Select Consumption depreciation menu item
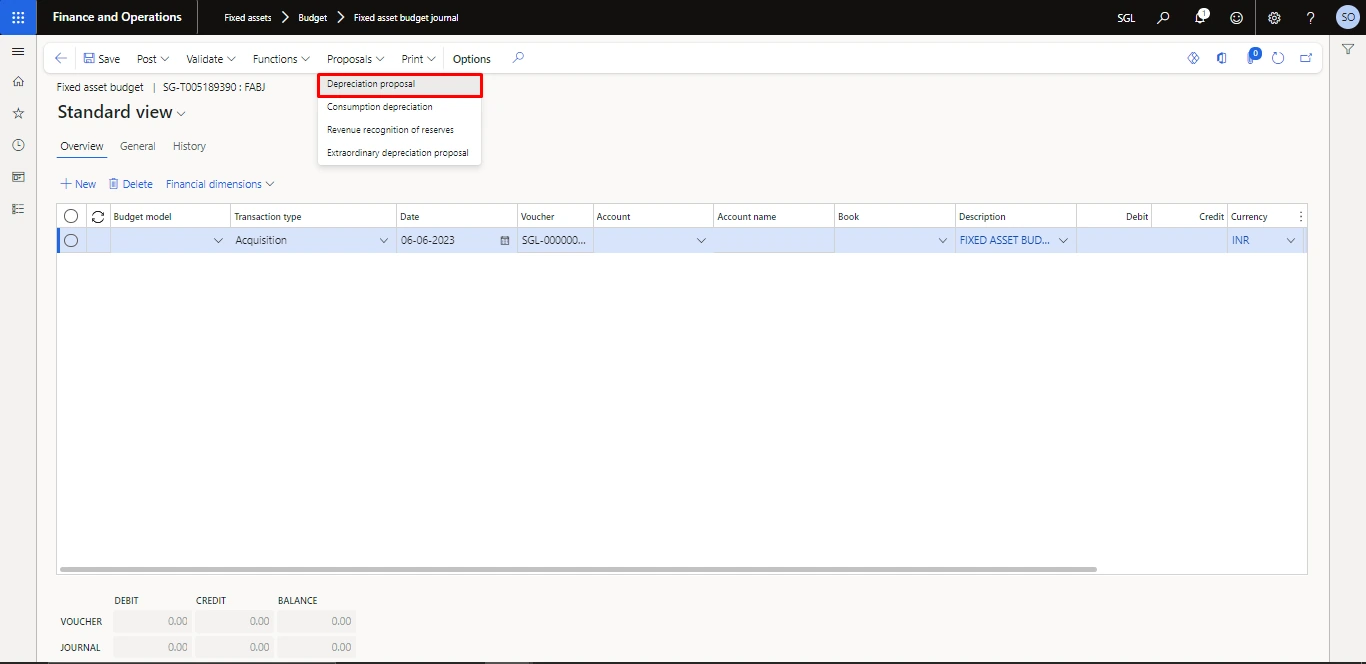The width and height of the screenshot is (1366, 664). pos(399,107)
